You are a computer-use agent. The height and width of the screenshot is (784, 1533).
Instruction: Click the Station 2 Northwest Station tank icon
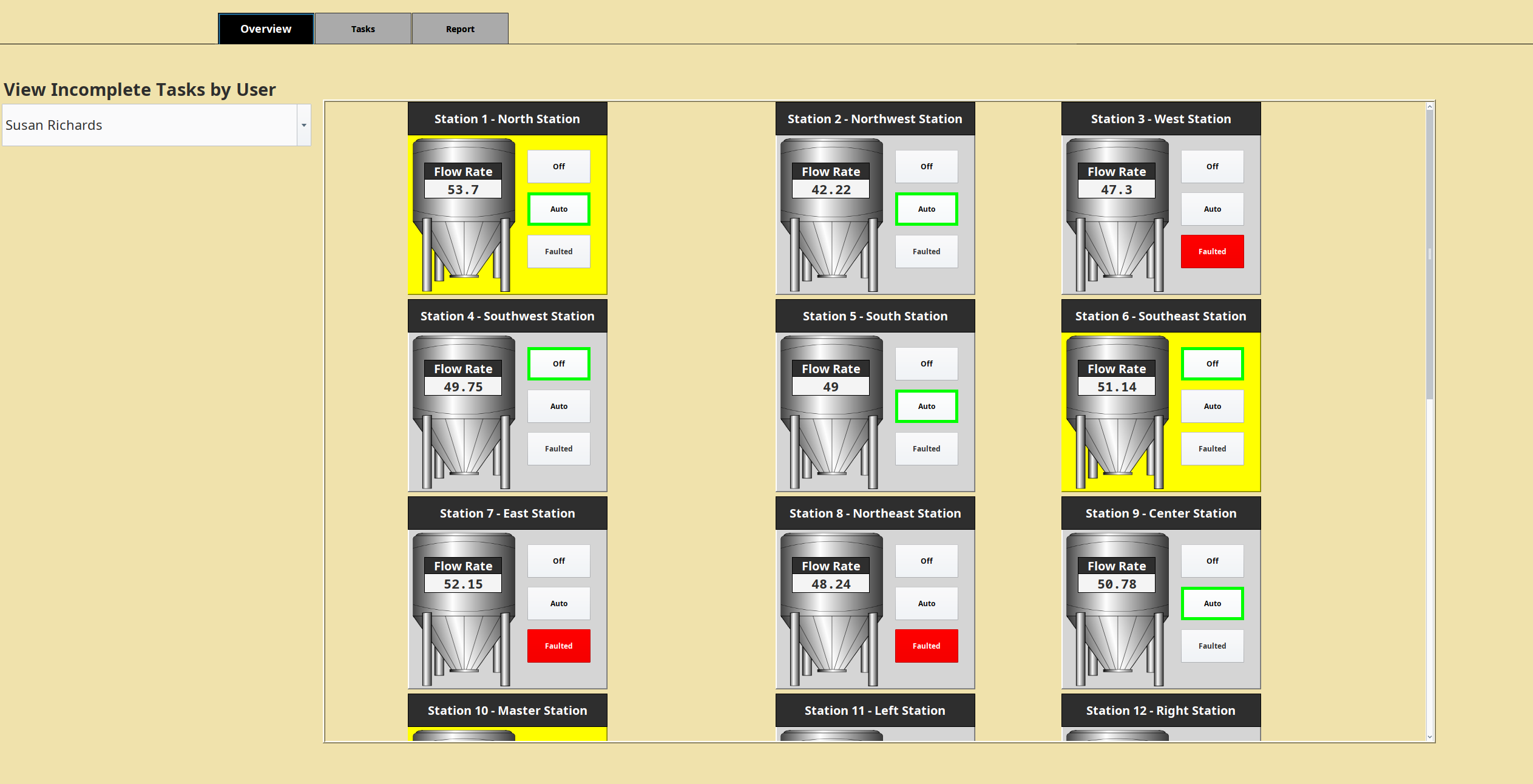[831, 215]
